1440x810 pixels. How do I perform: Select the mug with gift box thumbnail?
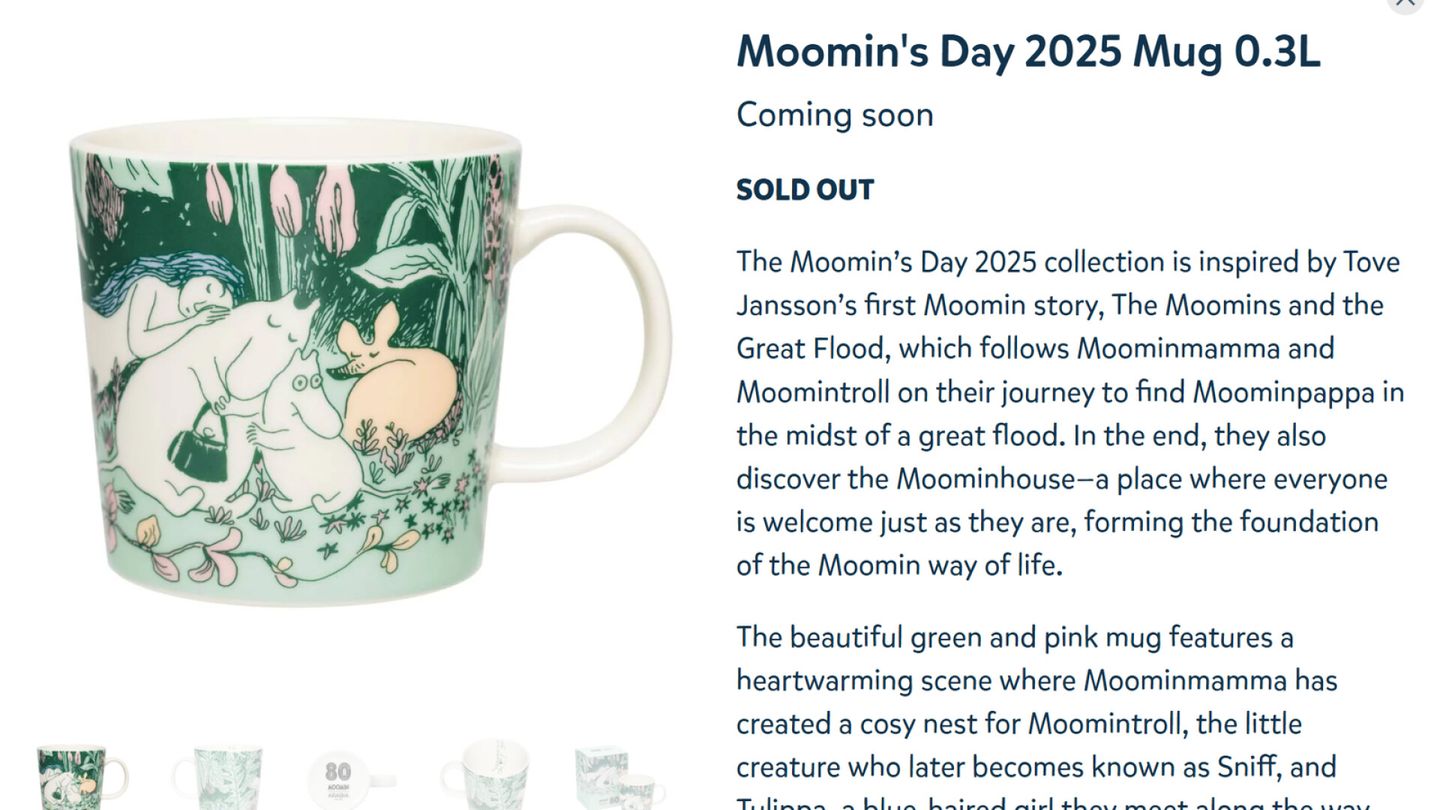[x=621, y=777]
